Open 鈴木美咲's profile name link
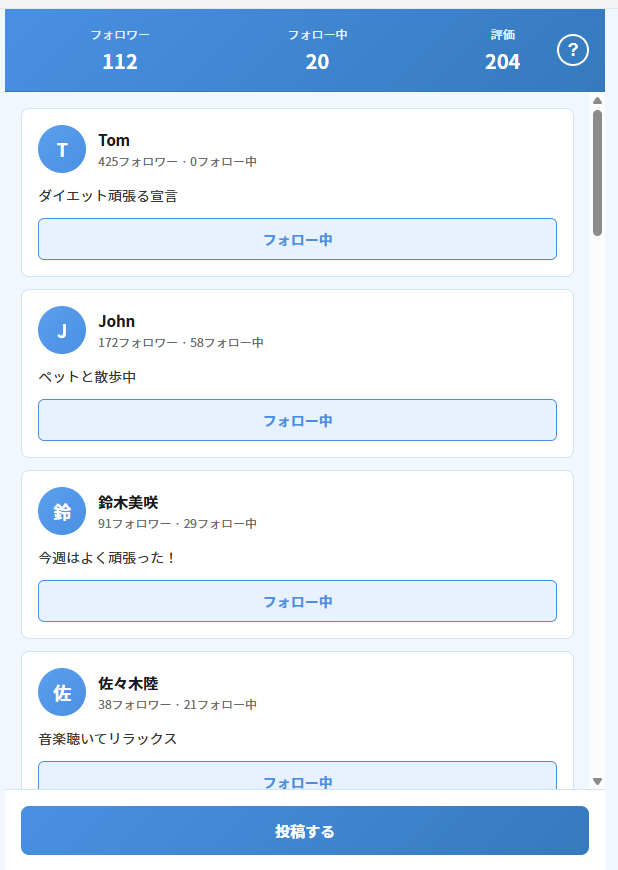Screen dimensions: 618x870 (x=128, y=502)
